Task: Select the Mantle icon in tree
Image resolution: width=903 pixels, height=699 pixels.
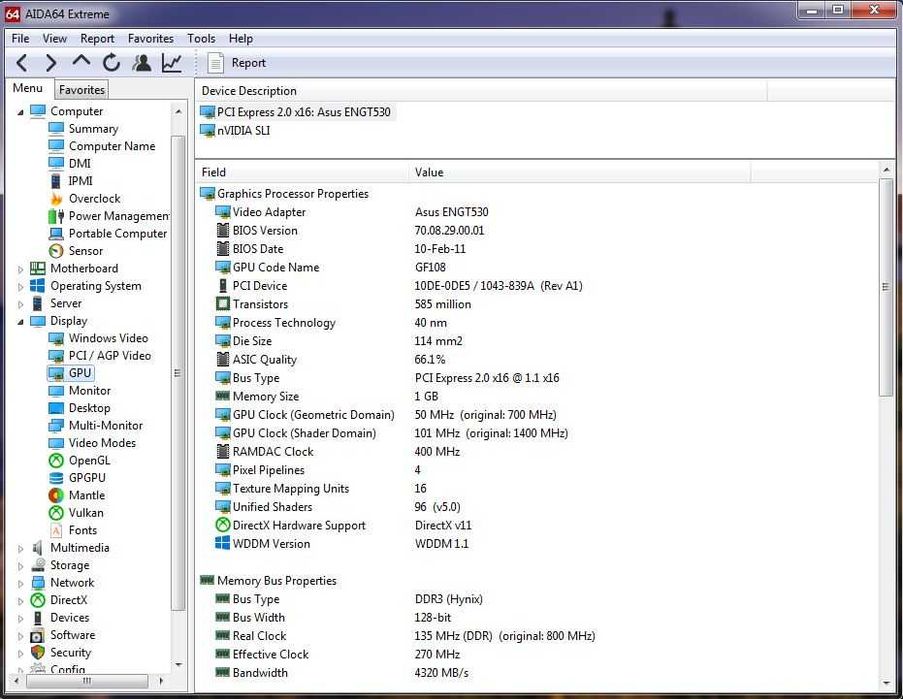Action: click(56, 495)
